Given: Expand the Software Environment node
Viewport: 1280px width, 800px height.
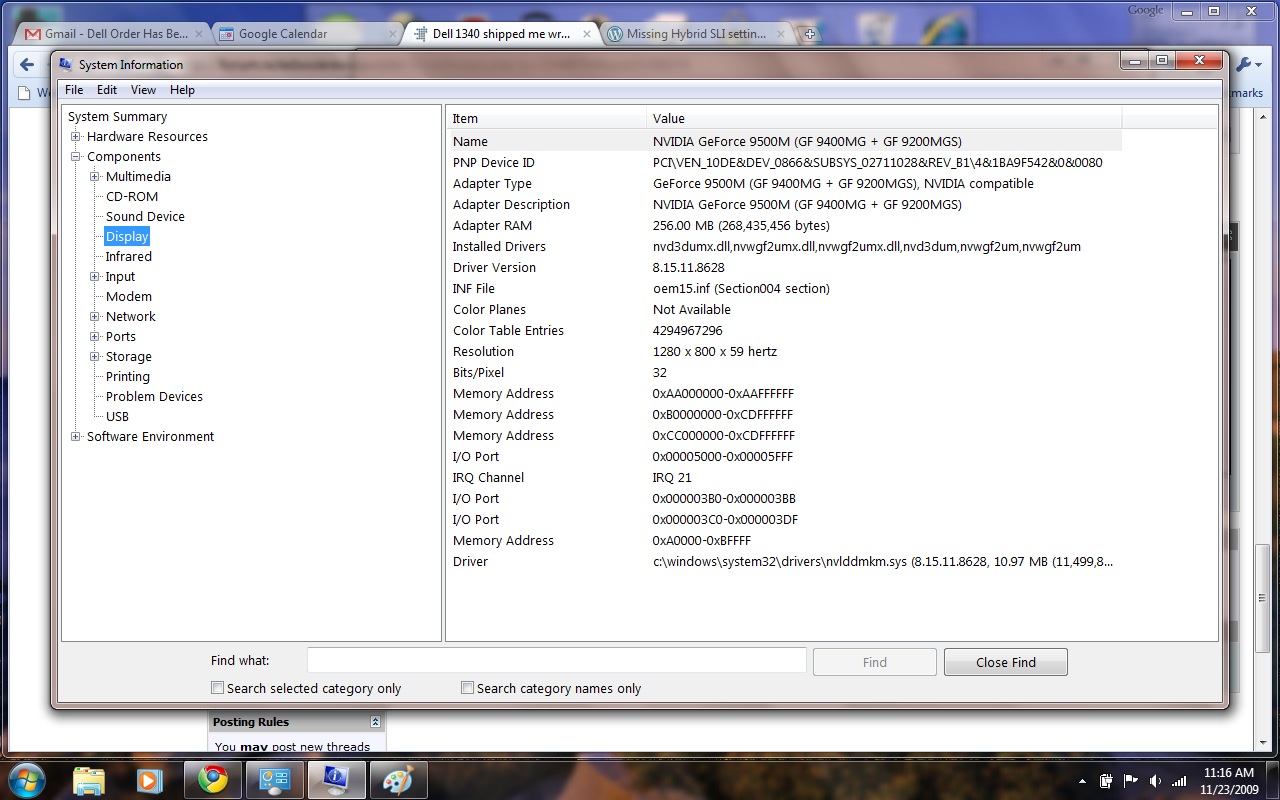Looking at the screenshot, I should pyautogui.click(x=76, y=436).
